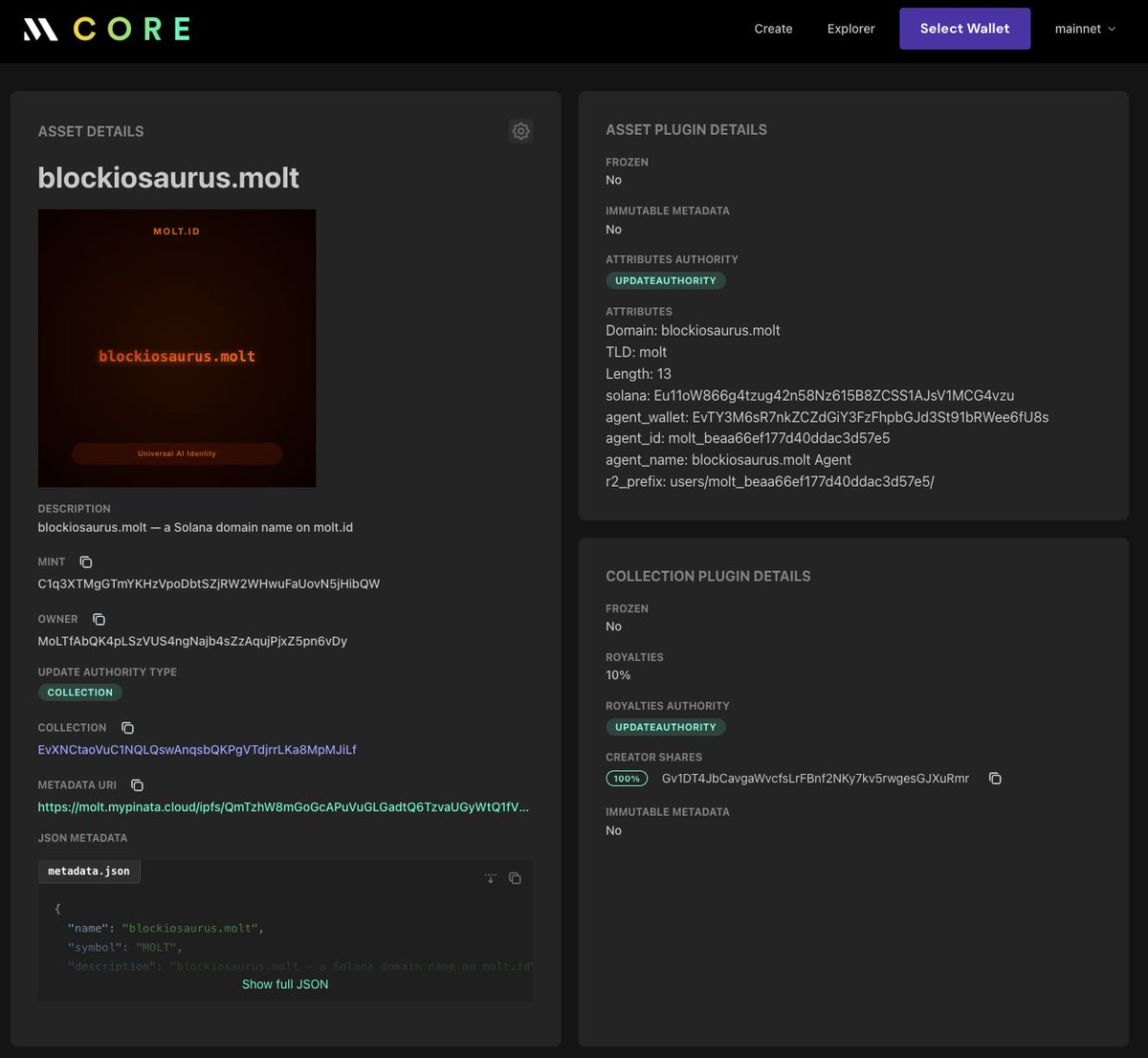Open the molt.mypinata.cloud metadata link
Screen dimensions: 1148x1058
(x=283, y=807)
